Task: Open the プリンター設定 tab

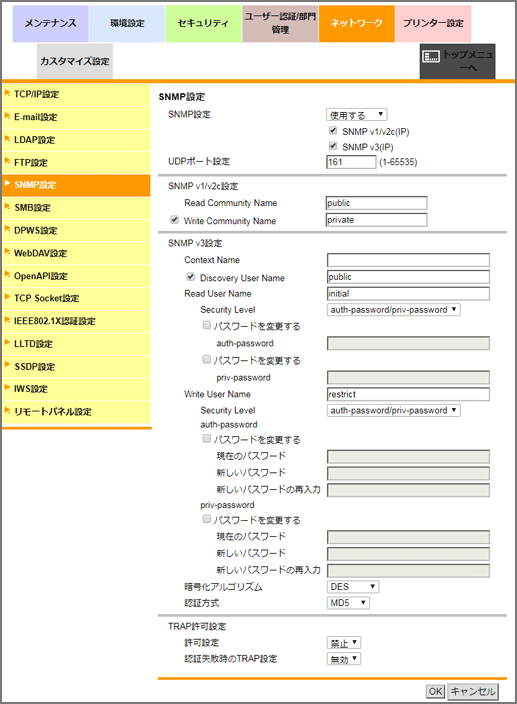Action: pos(433,24)
